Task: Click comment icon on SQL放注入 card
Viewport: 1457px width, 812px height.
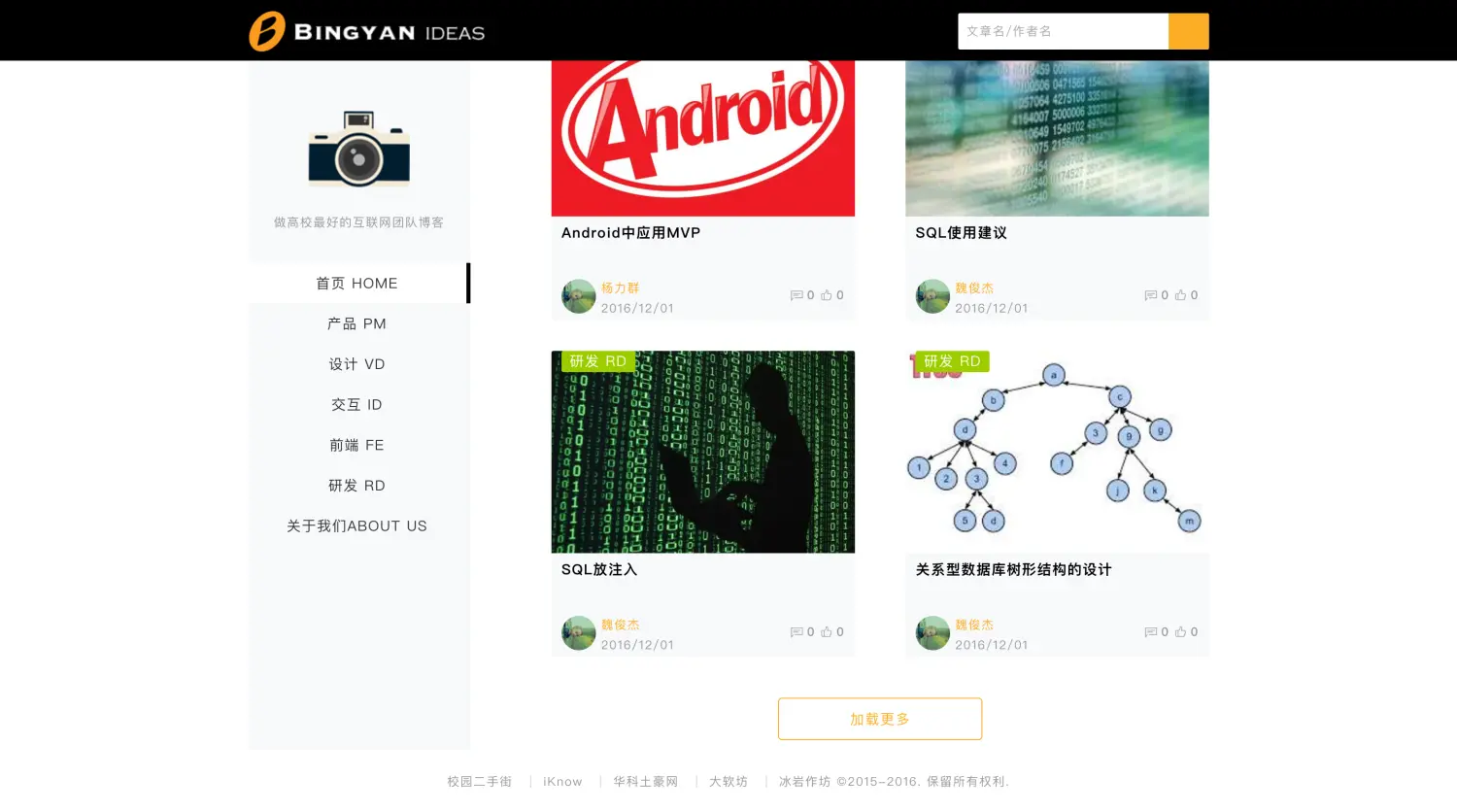Action: click(796, 632)
